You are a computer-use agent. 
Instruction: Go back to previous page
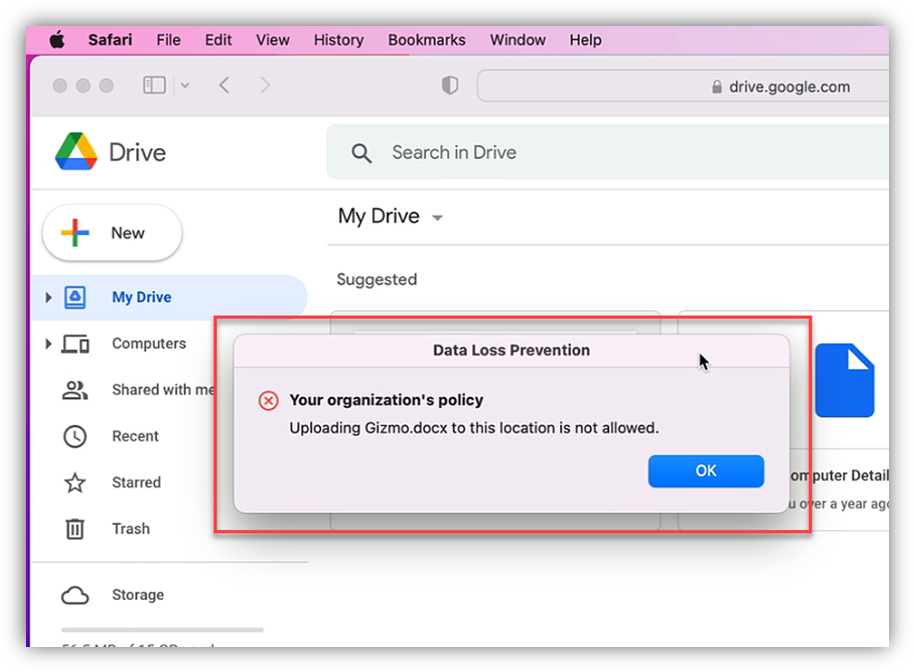coord(224,86)
